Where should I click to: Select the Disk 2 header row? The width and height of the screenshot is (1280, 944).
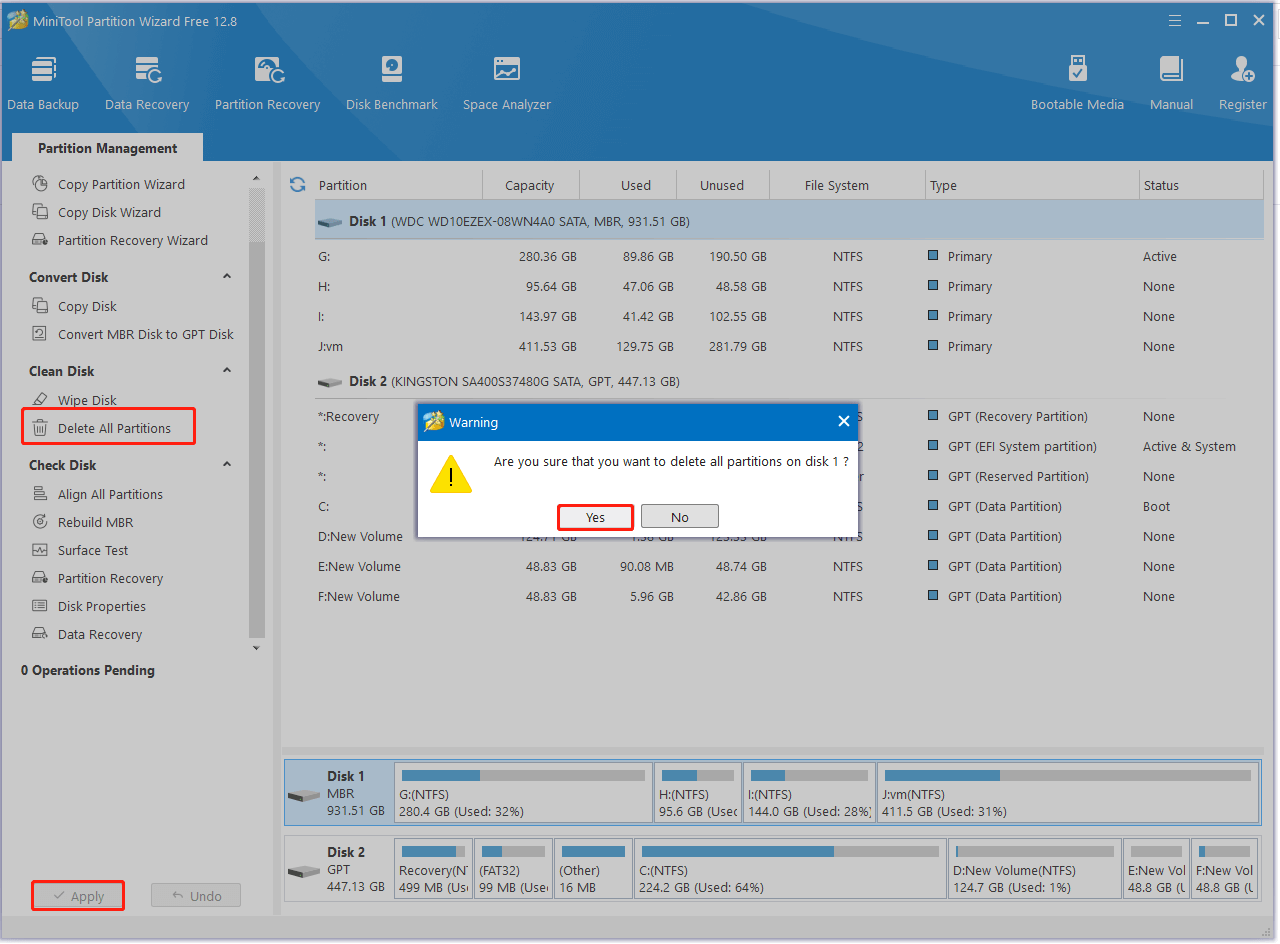coord(789,382)
